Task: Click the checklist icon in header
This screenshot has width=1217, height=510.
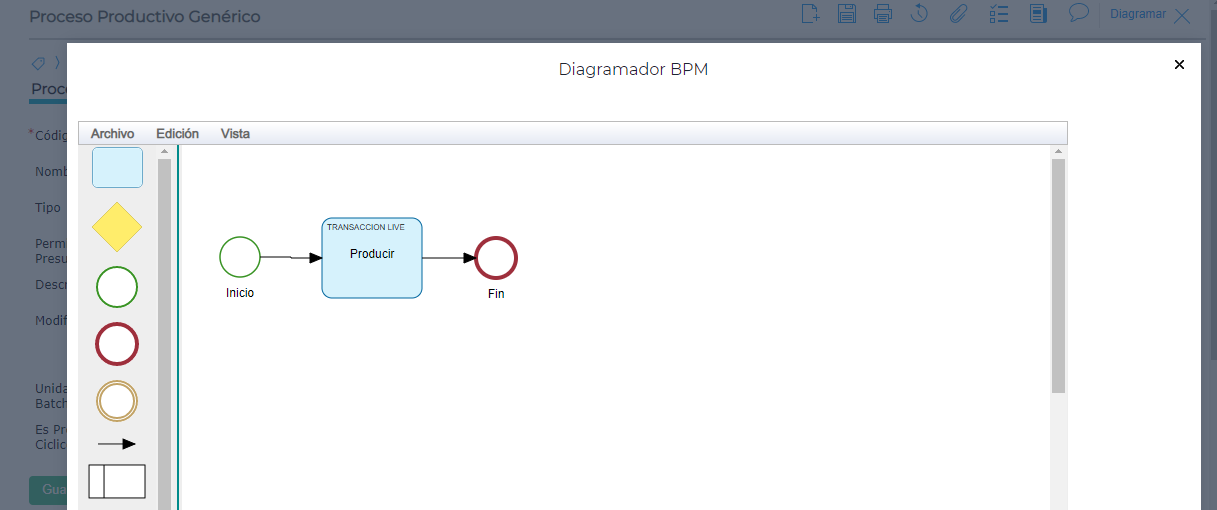Action: point(998,14)
